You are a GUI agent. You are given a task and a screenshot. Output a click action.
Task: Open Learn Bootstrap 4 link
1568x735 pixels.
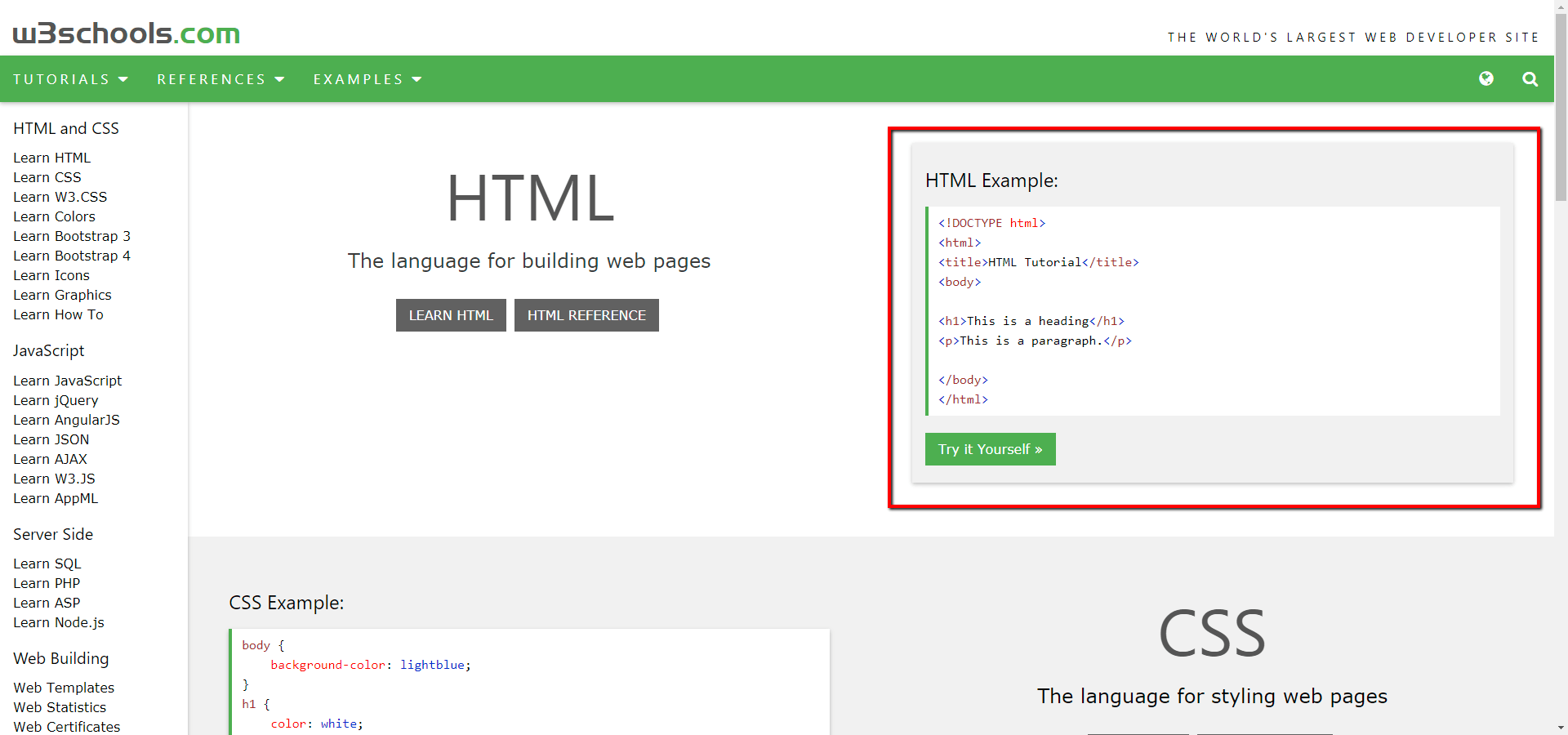(x=72, y=256)
